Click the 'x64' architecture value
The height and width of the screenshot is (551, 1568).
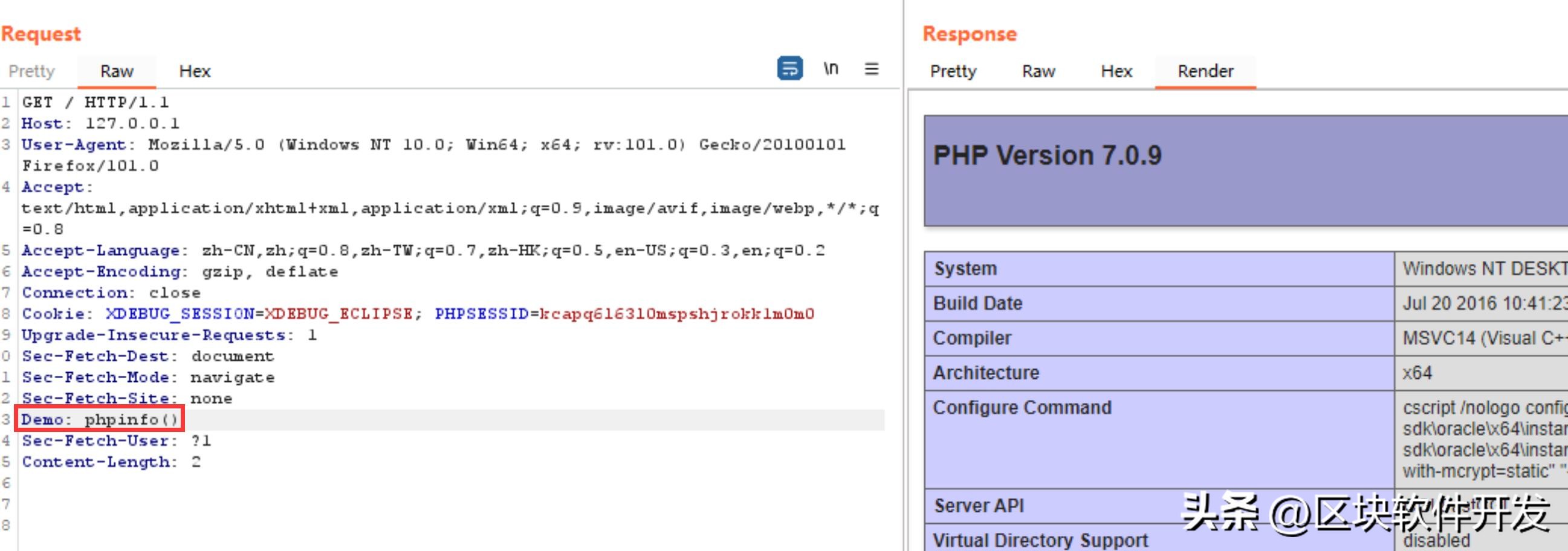coord(1417,373)
